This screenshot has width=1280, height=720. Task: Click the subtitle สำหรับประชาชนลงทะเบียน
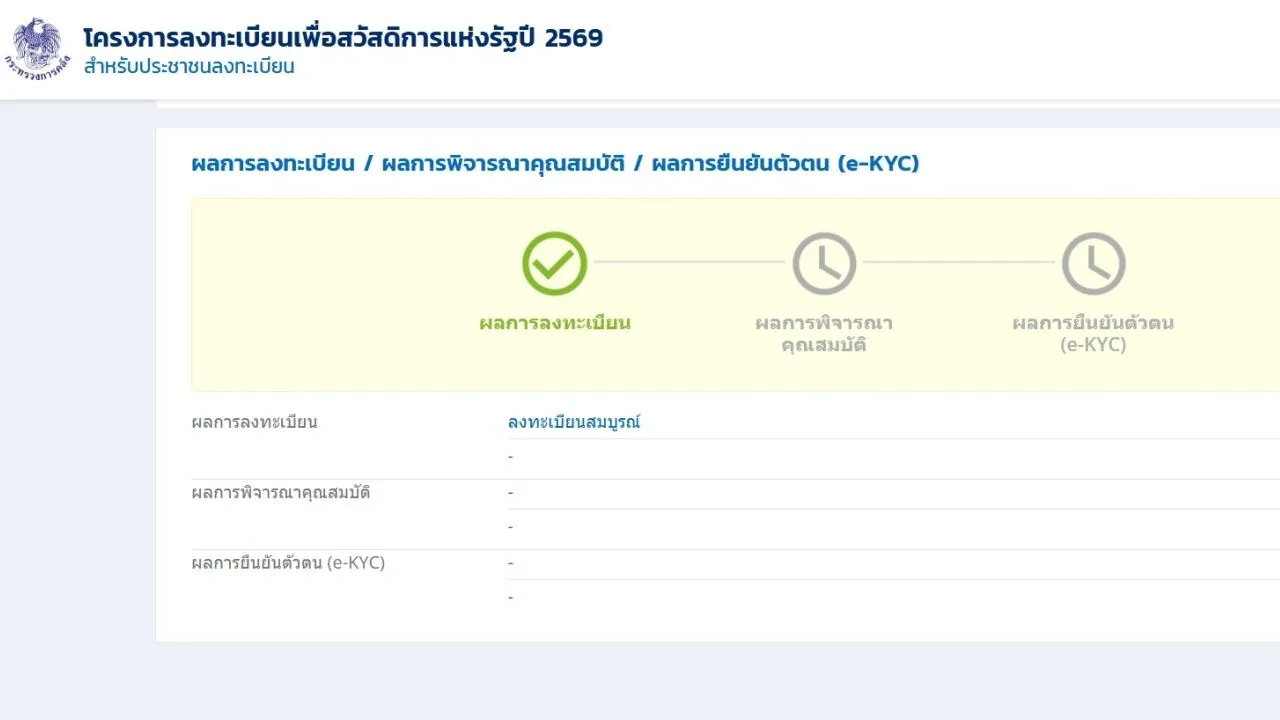coord(190,68)
